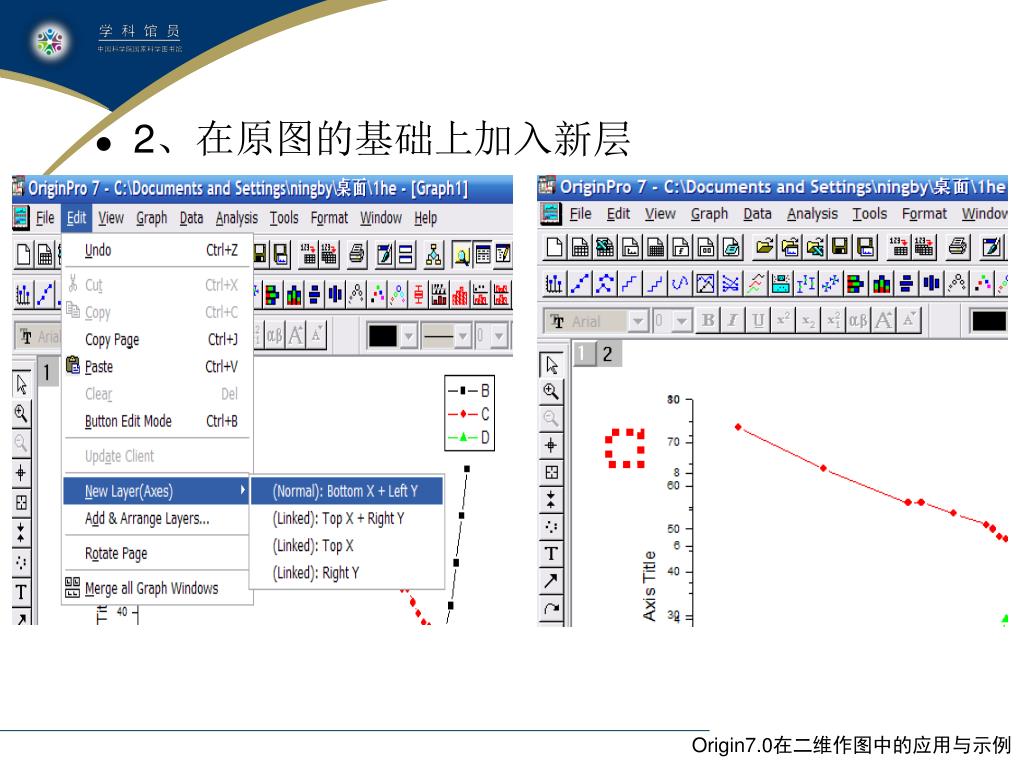
Task: Open font size dropdown in the right window
Action: coord(682,321)
